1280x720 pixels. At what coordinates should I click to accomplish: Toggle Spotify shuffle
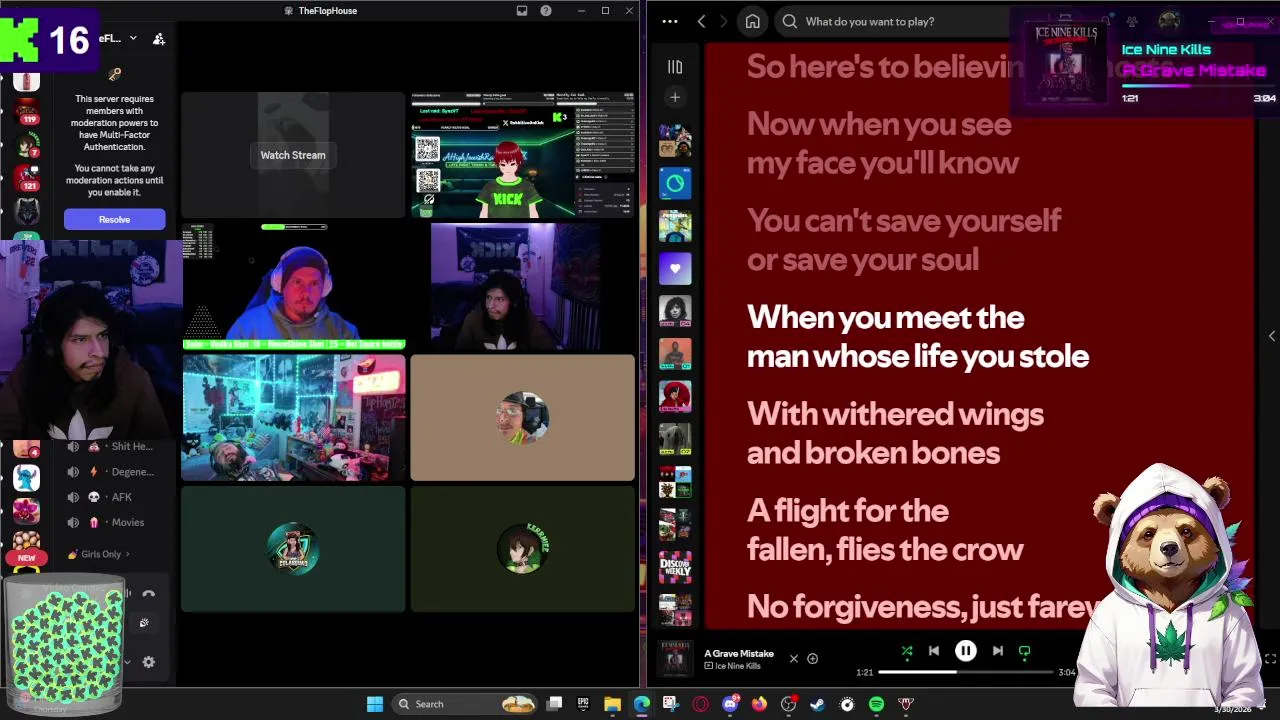[907, 651]
